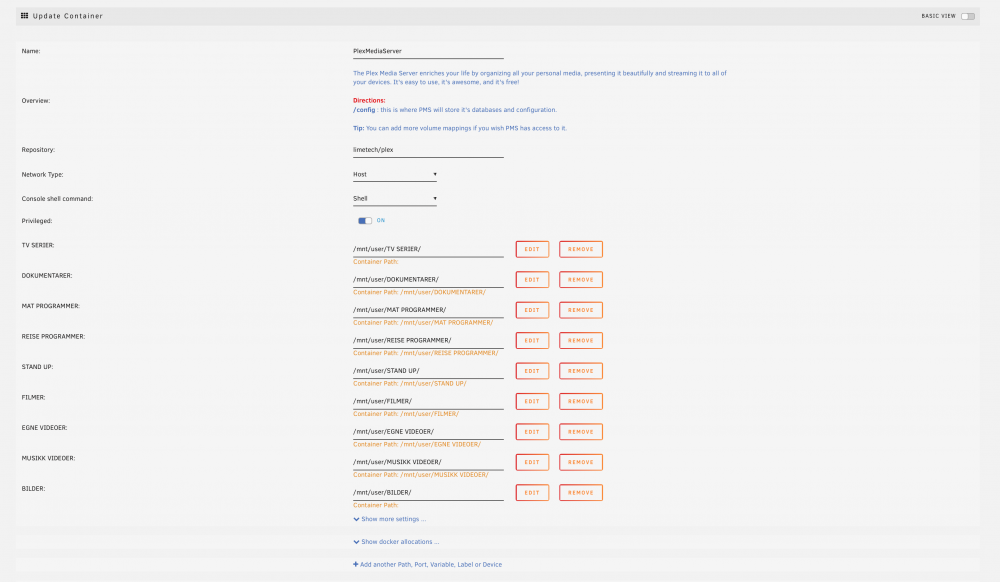Expand Show more settings
This screenshot has height=582, width=1000.
click(390, 519)
